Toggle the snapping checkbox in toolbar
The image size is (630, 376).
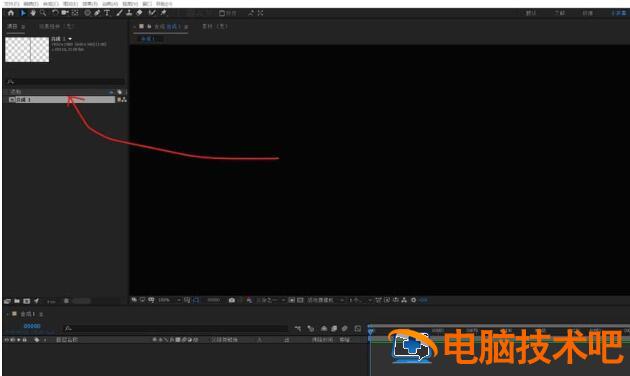[222, 13]
